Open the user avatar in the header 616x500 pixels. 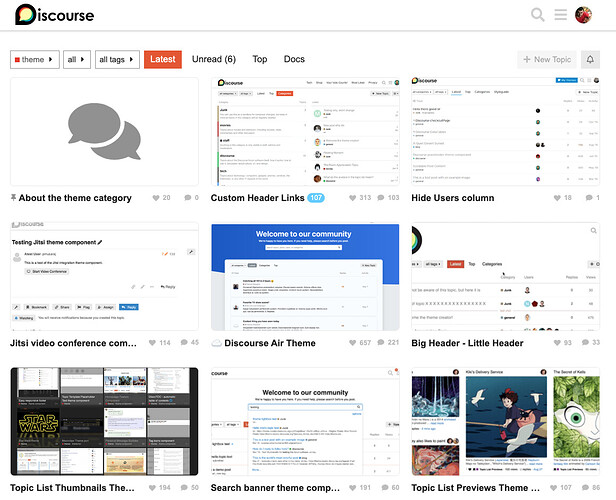tap(583, 15)
